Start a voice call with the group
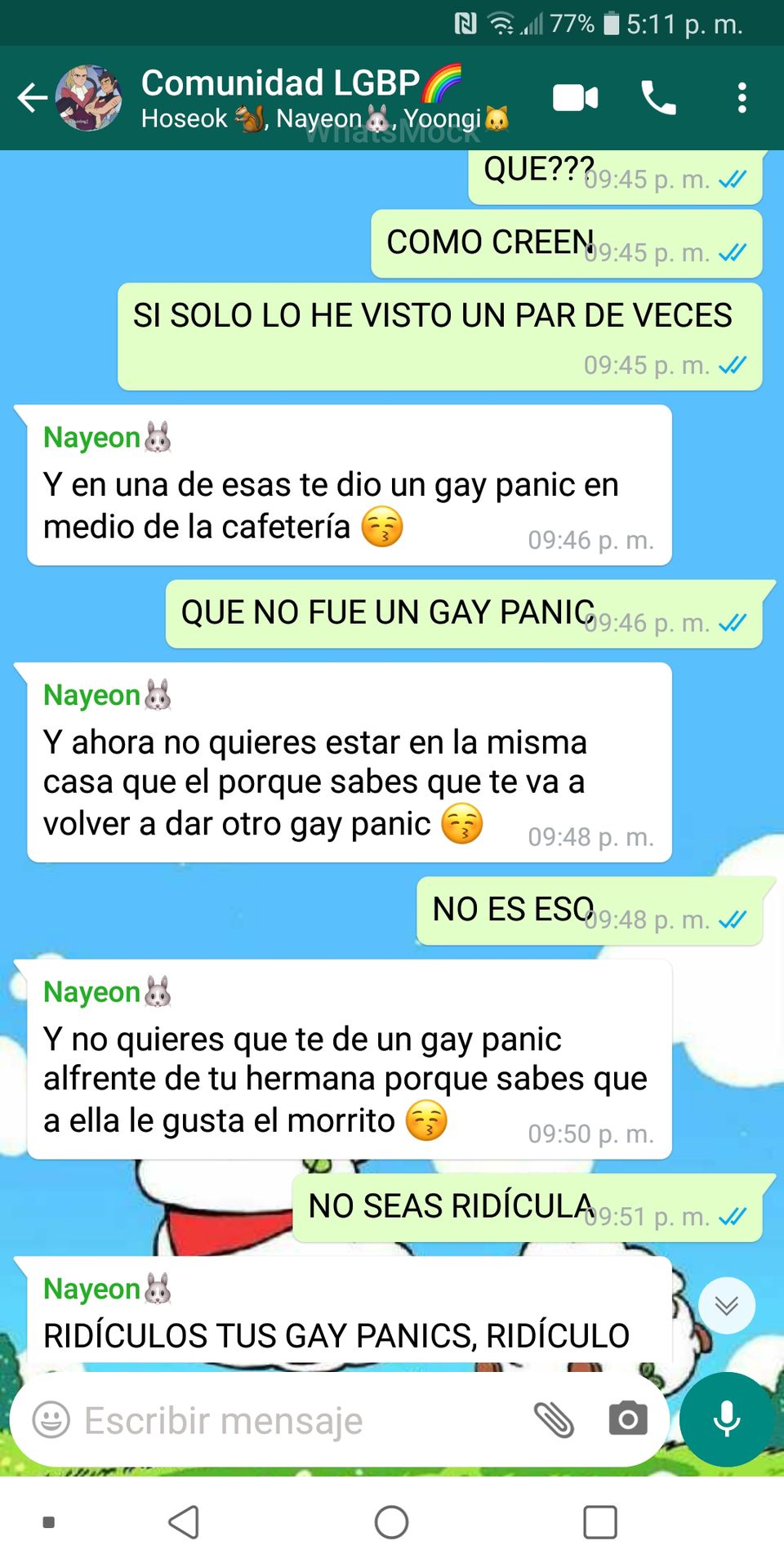Image resolution: width=784 pixels, height=1568 pixels. 658,98
